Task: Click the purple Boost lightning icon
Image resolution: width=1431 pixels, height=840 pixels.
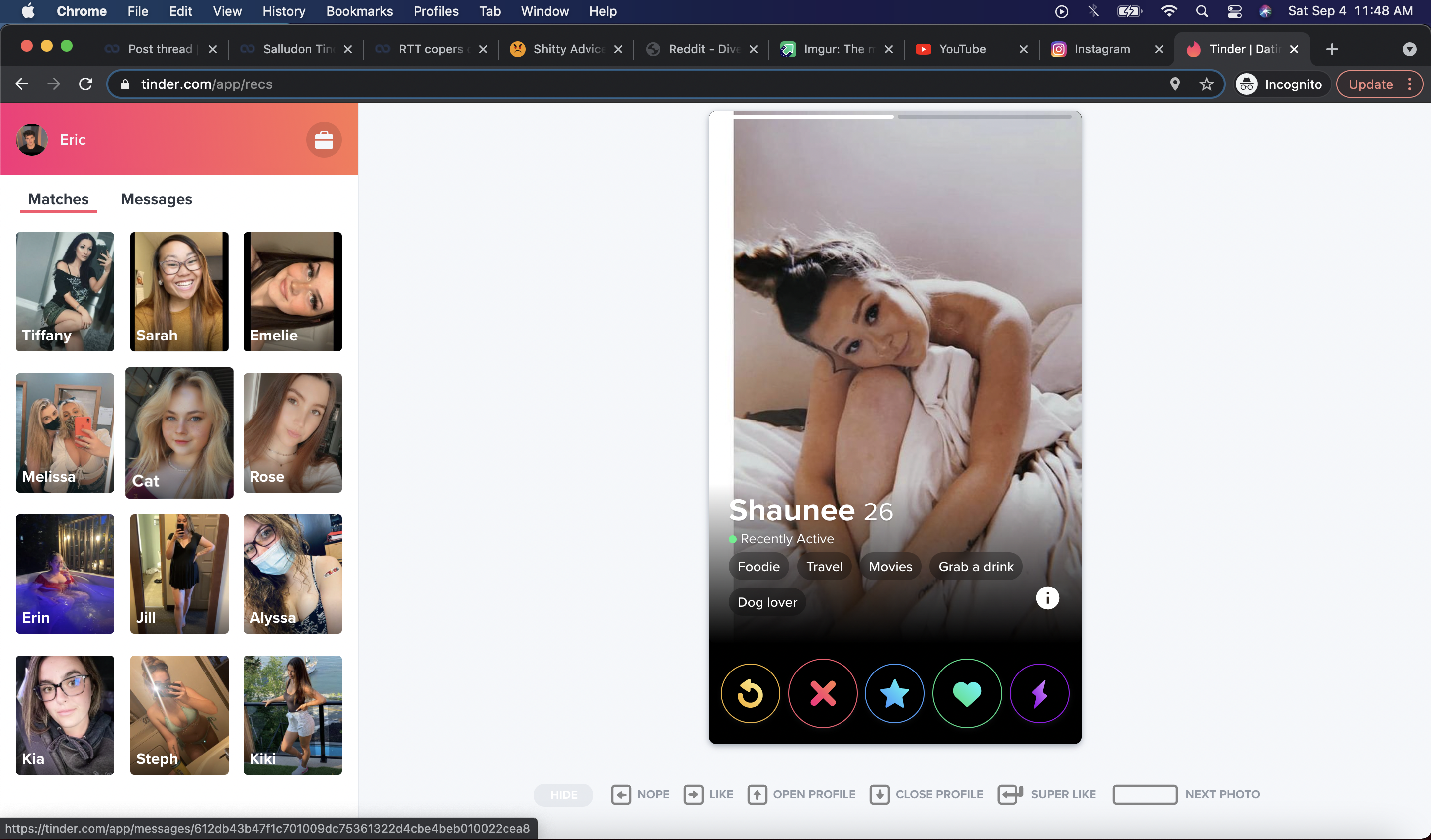Action: [x=1039, y=693]
